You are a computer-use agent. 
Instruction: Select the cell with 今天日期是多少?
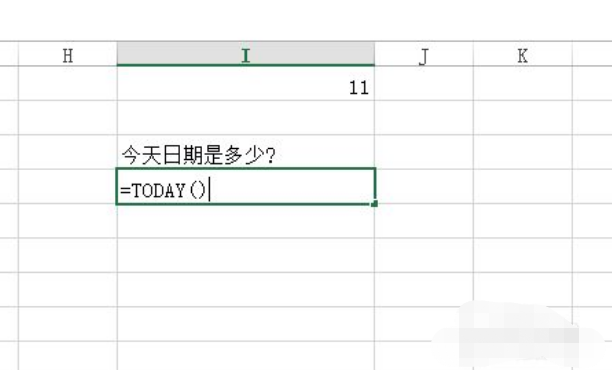[246, 152]
